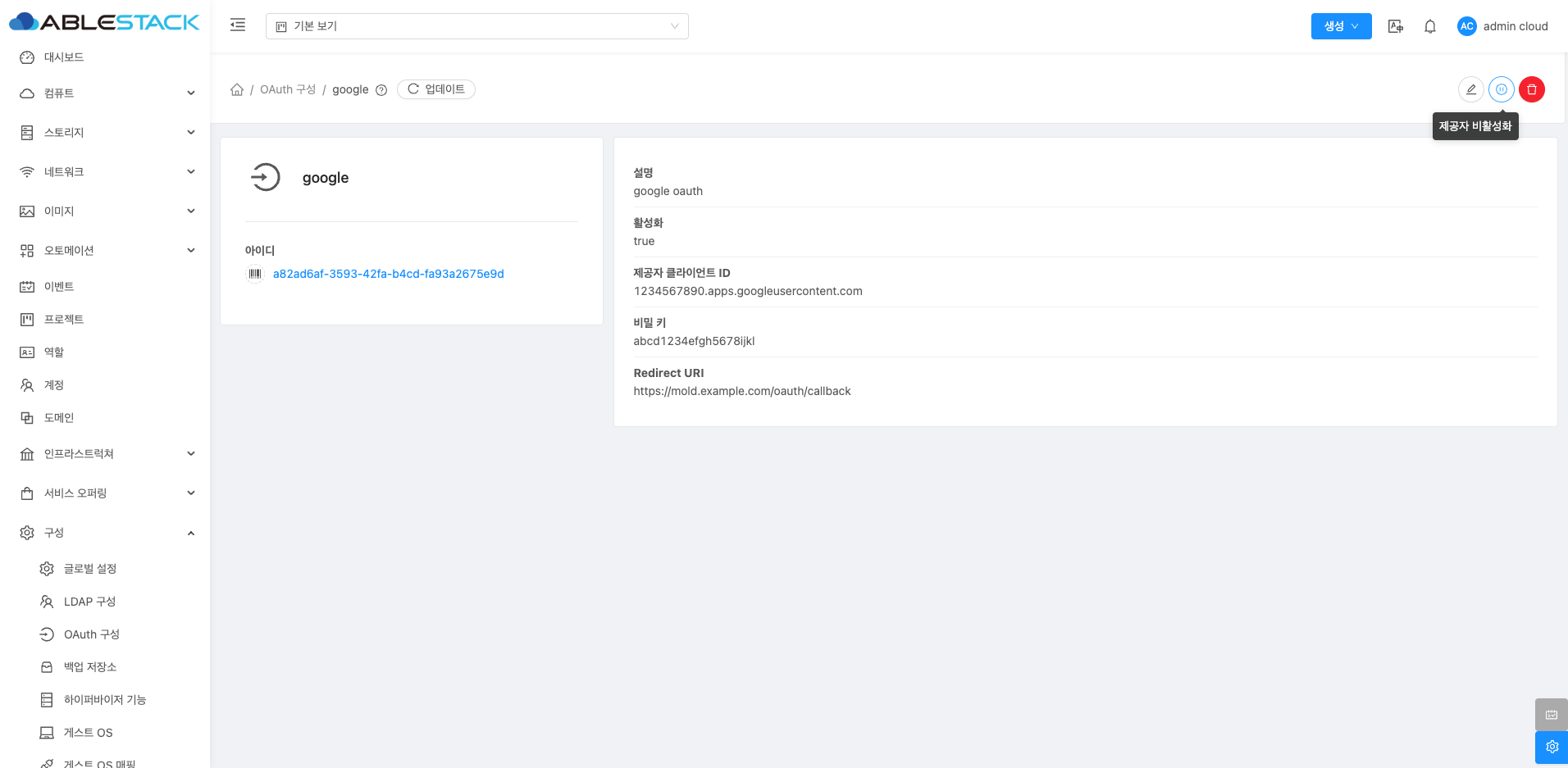
Task: Open the admin cloud user menu
Action: (1502, 26)
